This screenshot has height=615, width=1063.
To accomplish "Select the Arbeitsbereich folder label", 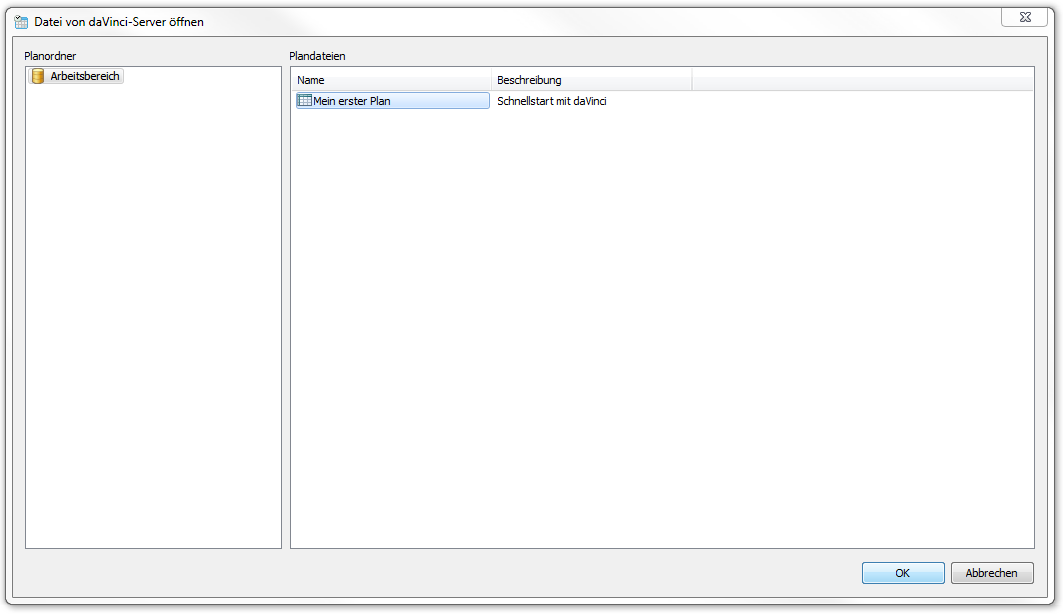I will [x=85, y=76].
